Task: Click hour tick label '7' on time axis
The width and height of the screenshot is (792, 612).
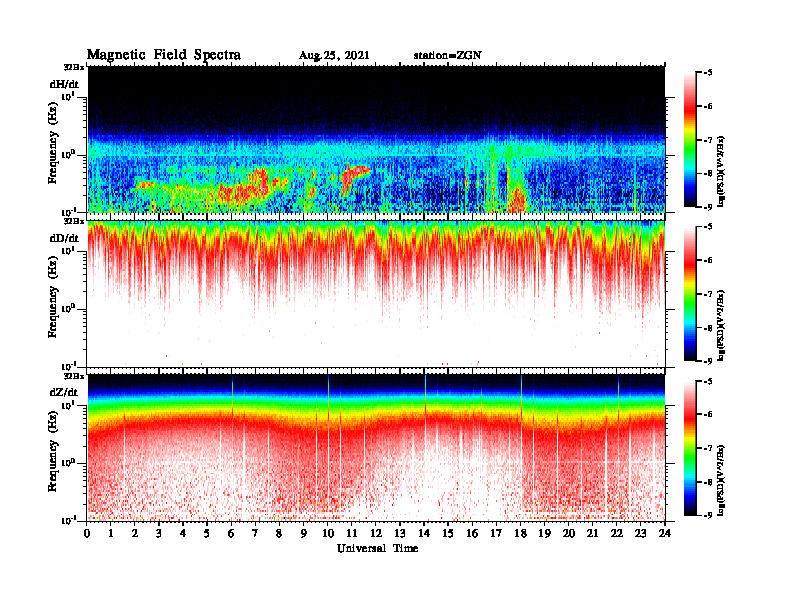Action: [x=256, y=534]
